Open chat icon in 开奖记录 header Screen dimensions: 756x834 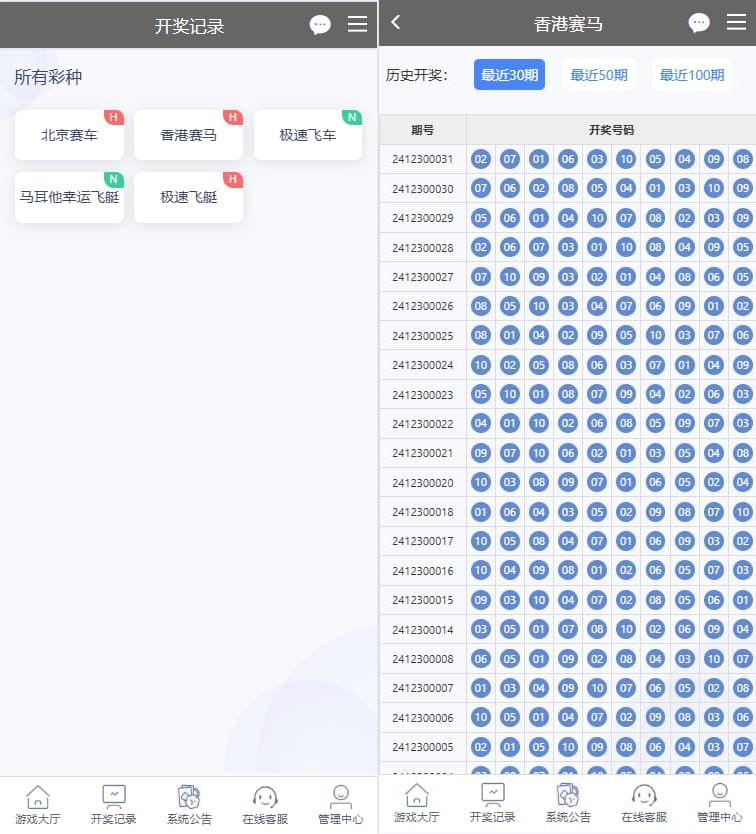point(320,25)
